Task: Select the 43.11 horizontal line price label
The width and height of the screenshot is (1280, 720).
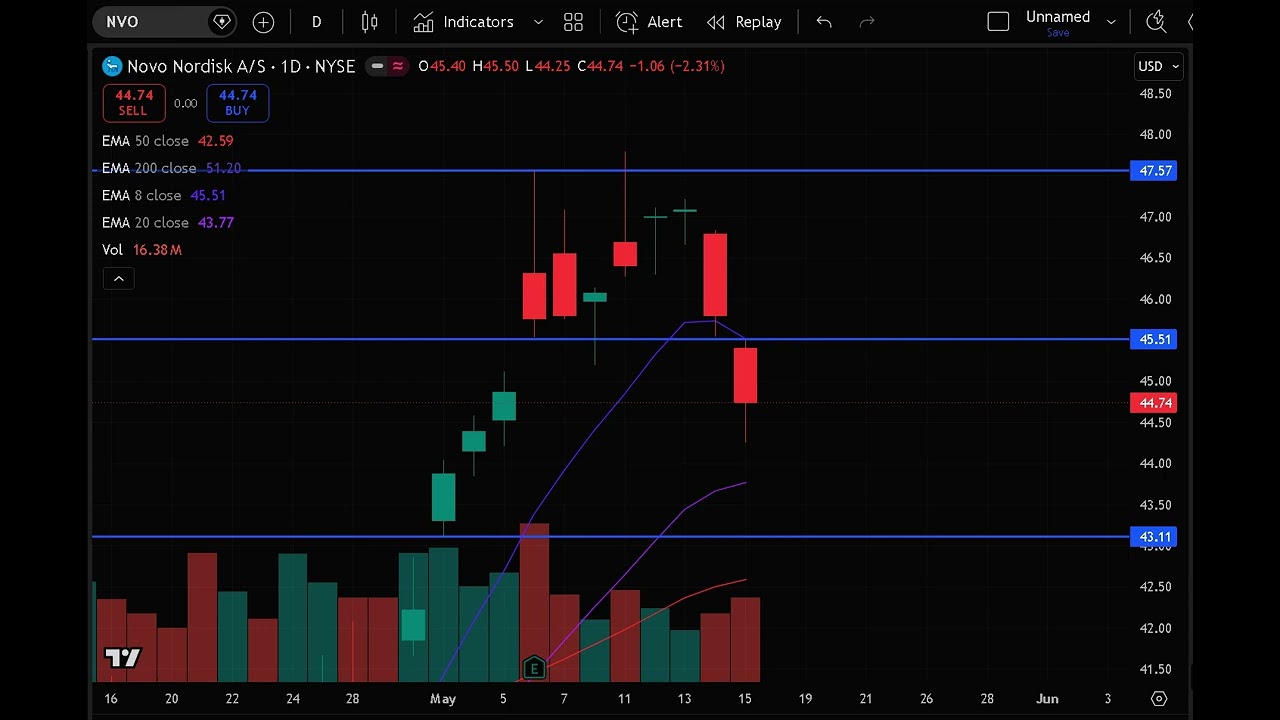Action: pos(1155,537)
